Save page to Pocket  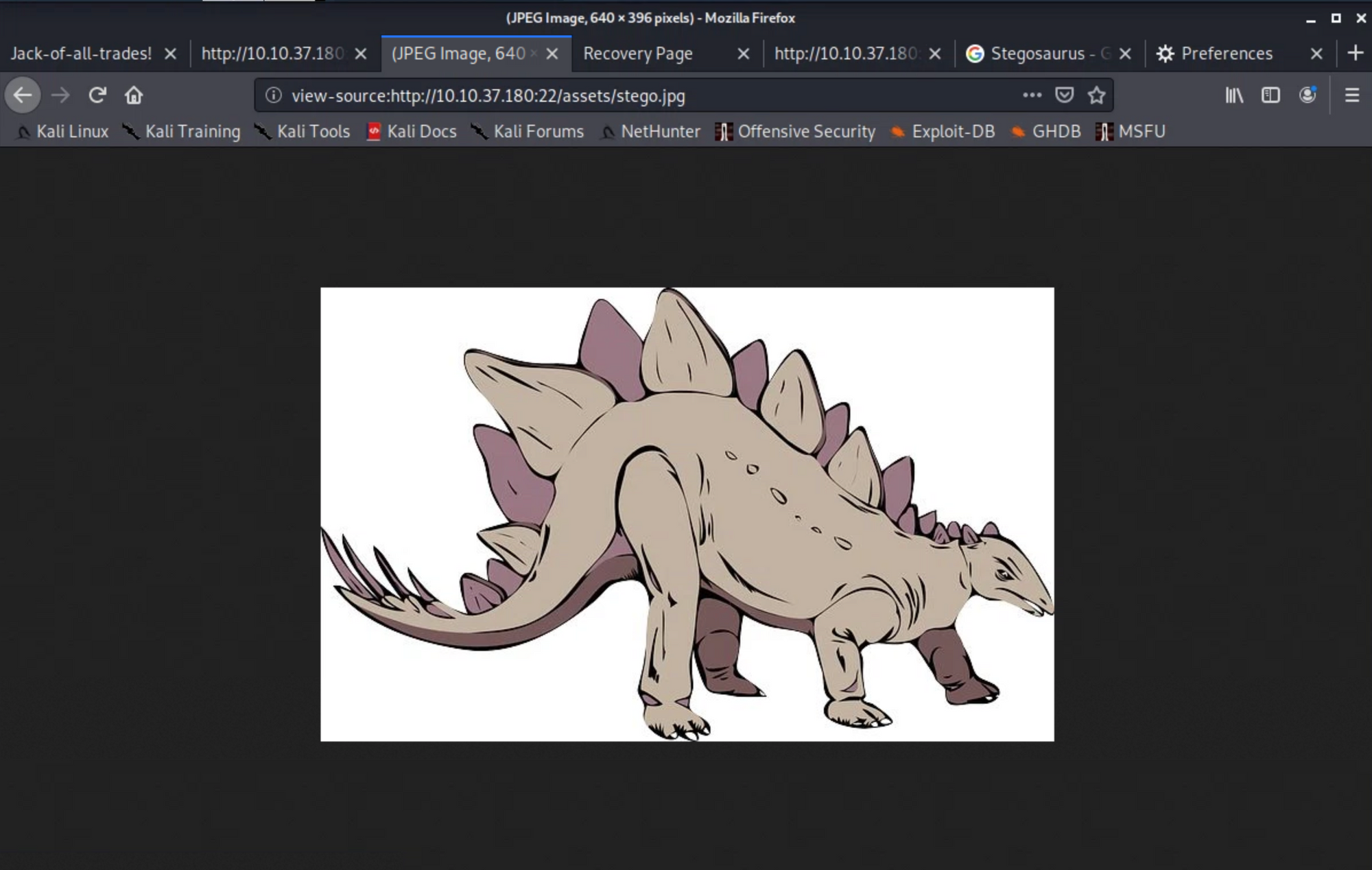click(x=1064, y=95)
